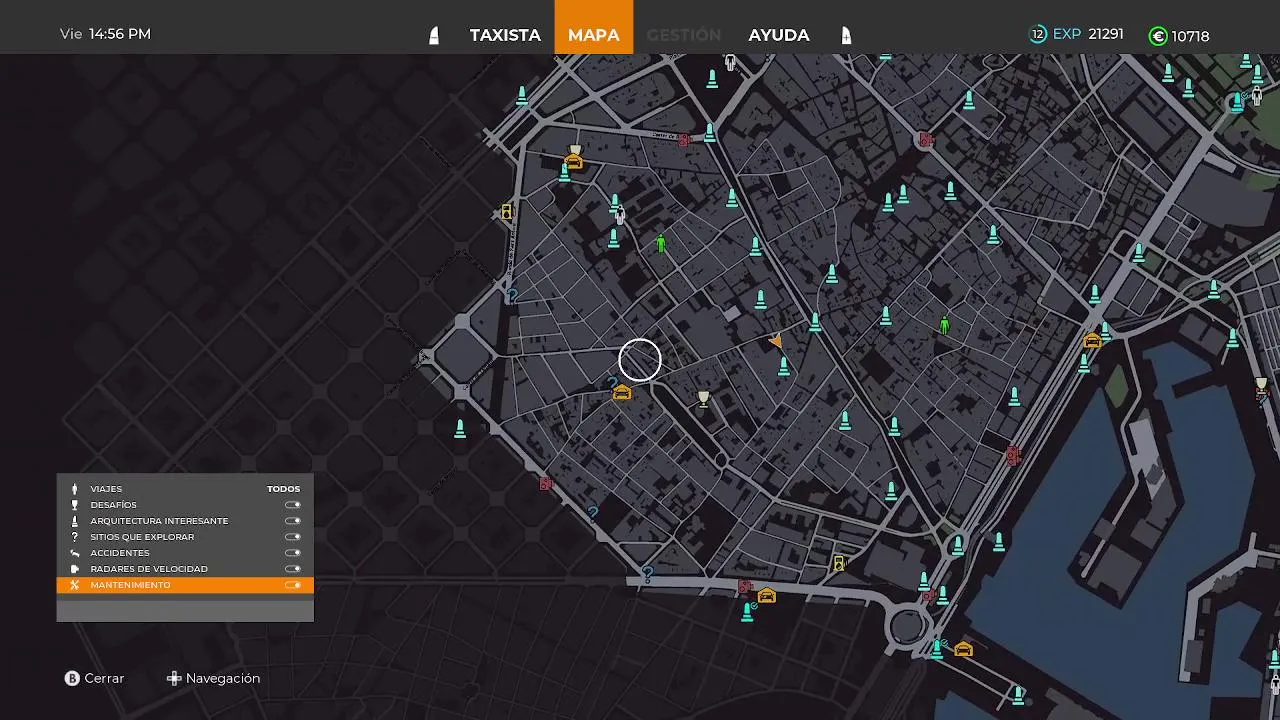1280x720 pixels.
Task: Click the wrench icon in the Mantenimiento row
Action: tap(74, 585)
